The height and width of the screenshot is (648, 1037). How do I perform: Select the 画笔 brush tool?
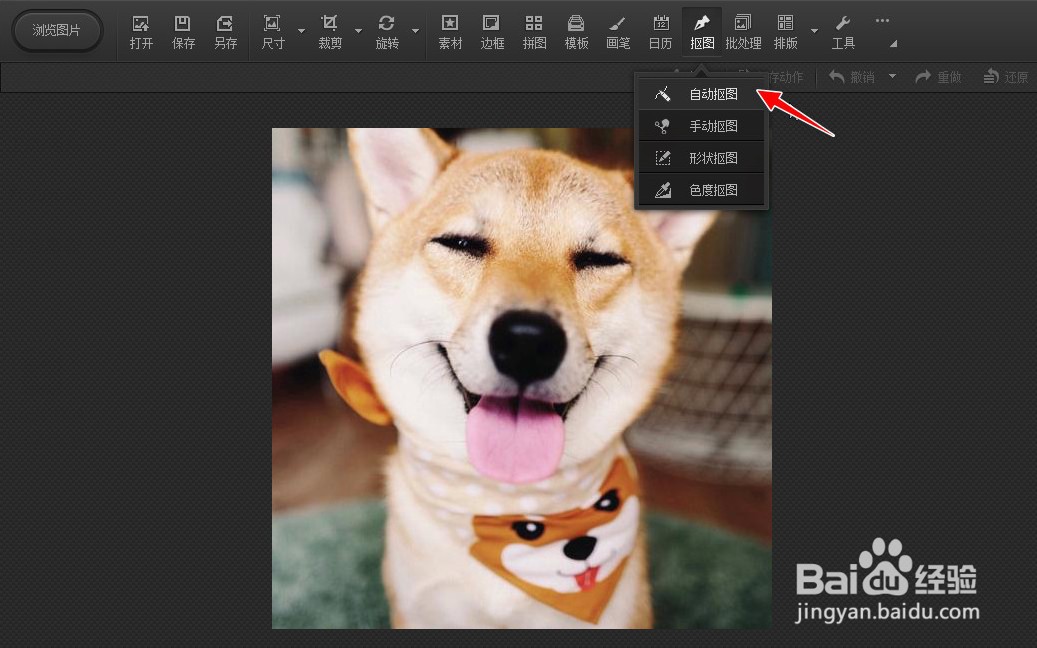pyautogui.click(x=618, y=32)
